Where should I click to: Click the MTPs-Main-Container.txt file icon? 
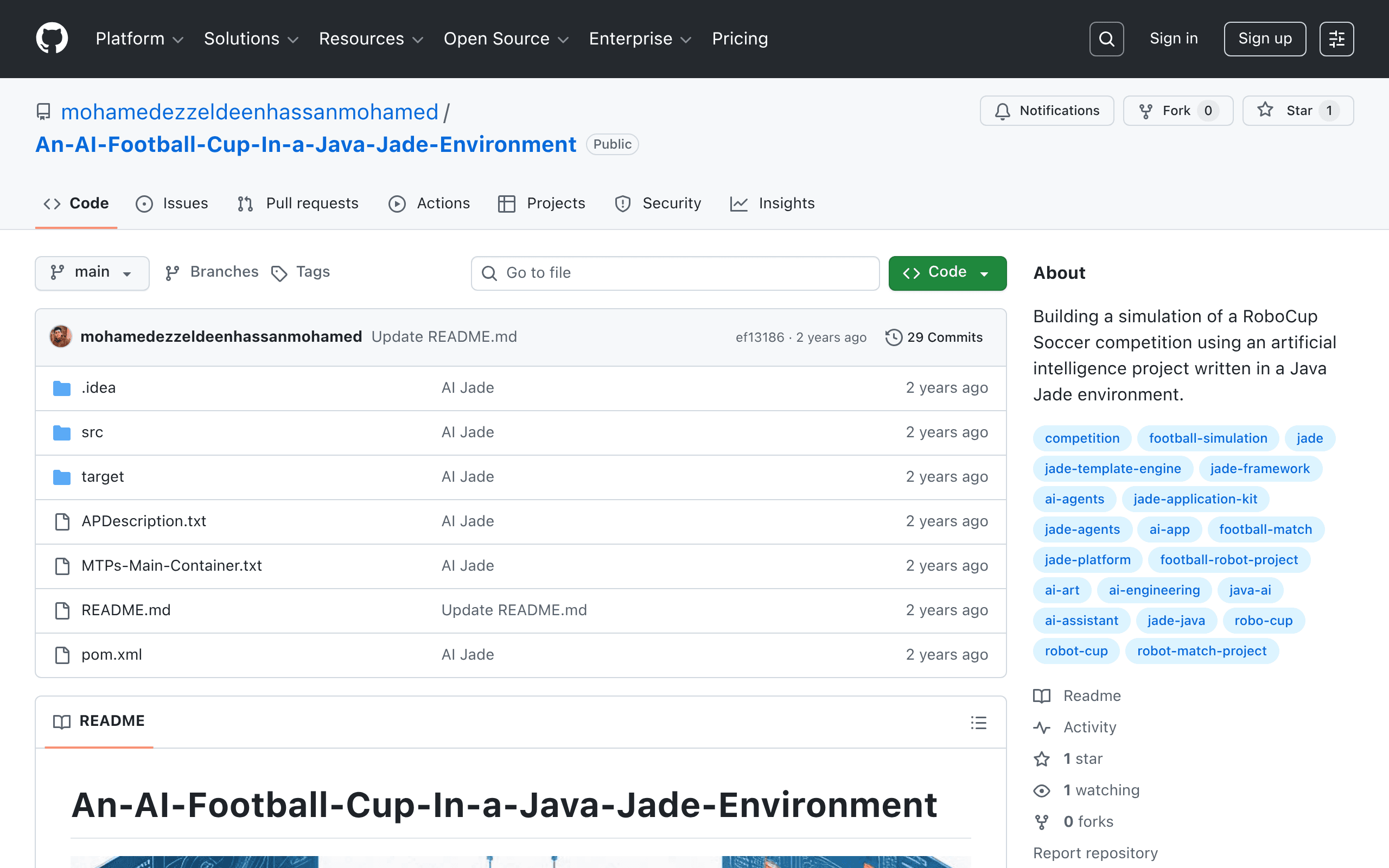62,566
